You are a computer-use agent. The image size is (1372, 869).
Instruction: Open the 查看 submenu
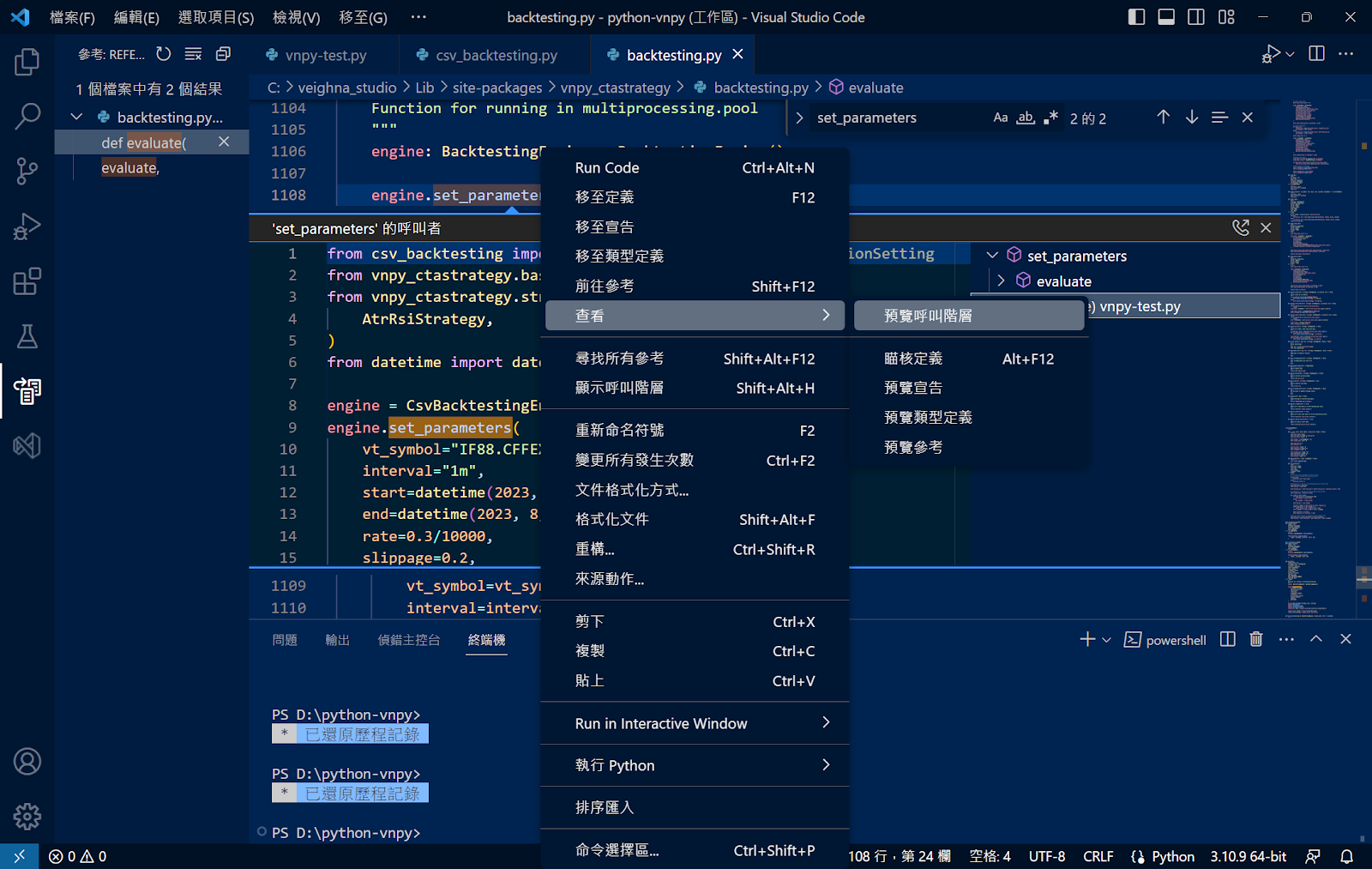(695, 315)
